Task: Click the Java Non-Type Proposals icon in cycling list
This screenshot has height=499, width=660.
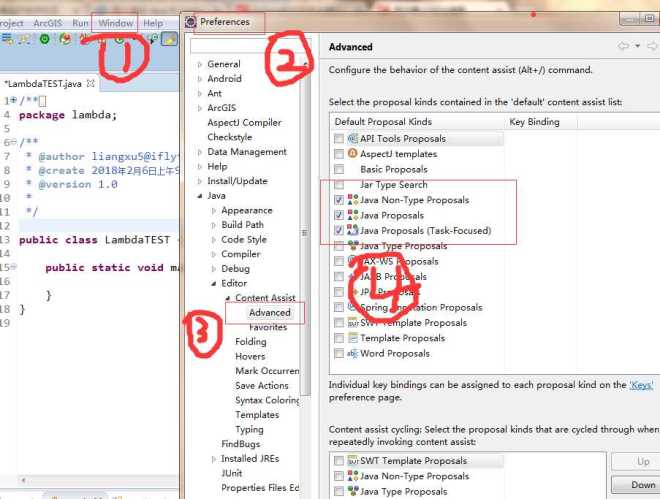Action: 352,476
